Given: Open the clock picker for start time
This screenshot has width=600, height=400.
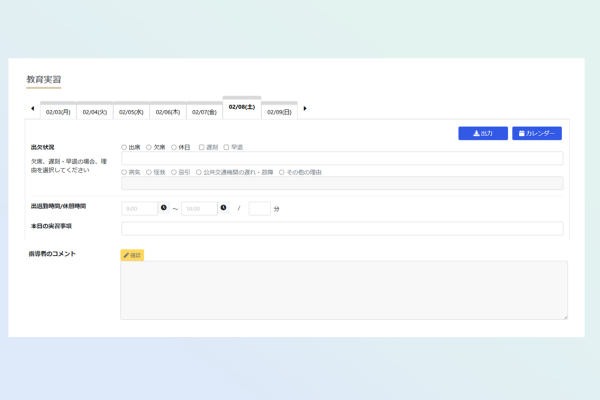Looking at the screenshot, I should (x=164, y=208).
